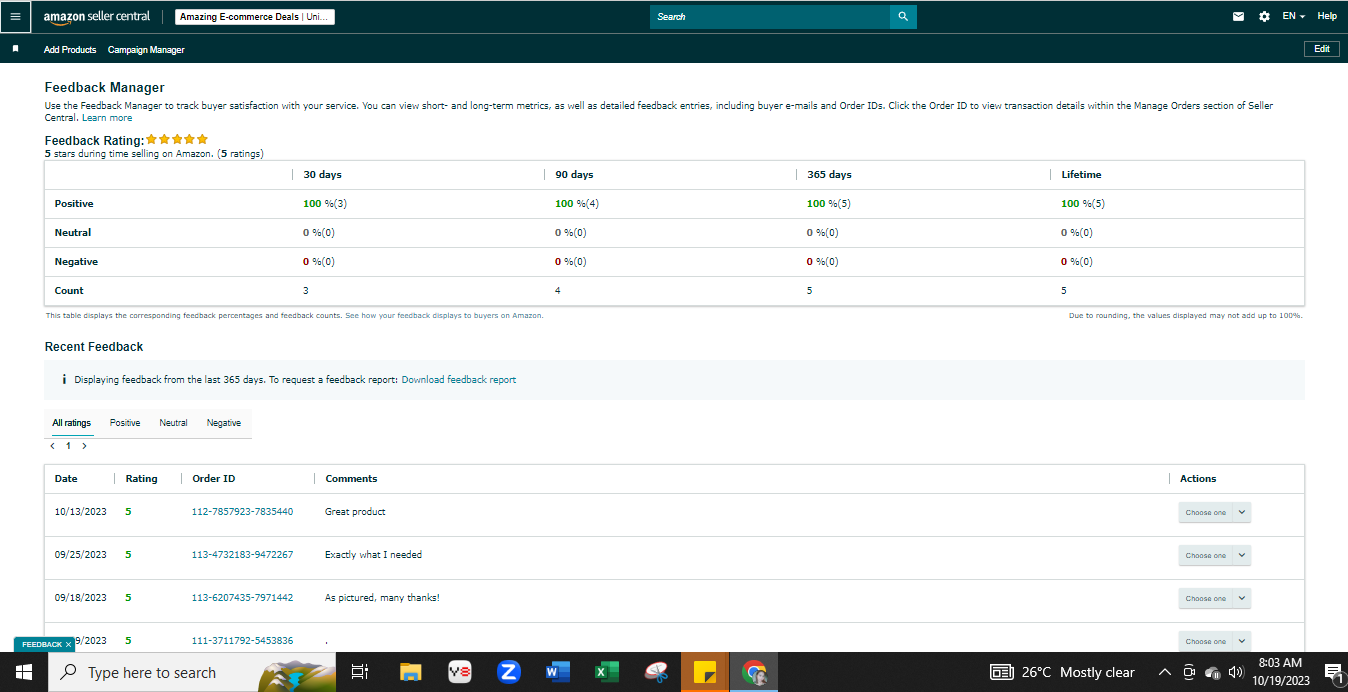Click Download feedback report link
Image resolution: width=1348 pixels, height=692 pixels.
pyautogui.click(x=459, y=380)
